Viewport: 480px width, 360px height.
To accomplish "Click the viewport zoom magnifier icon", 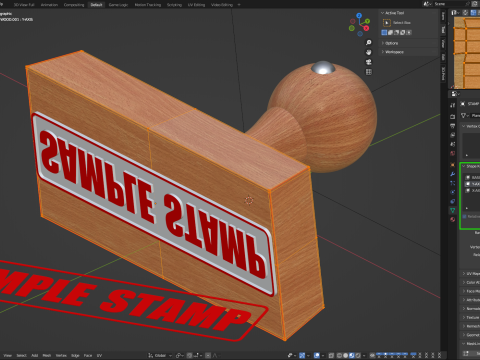I will click(369, 43).
